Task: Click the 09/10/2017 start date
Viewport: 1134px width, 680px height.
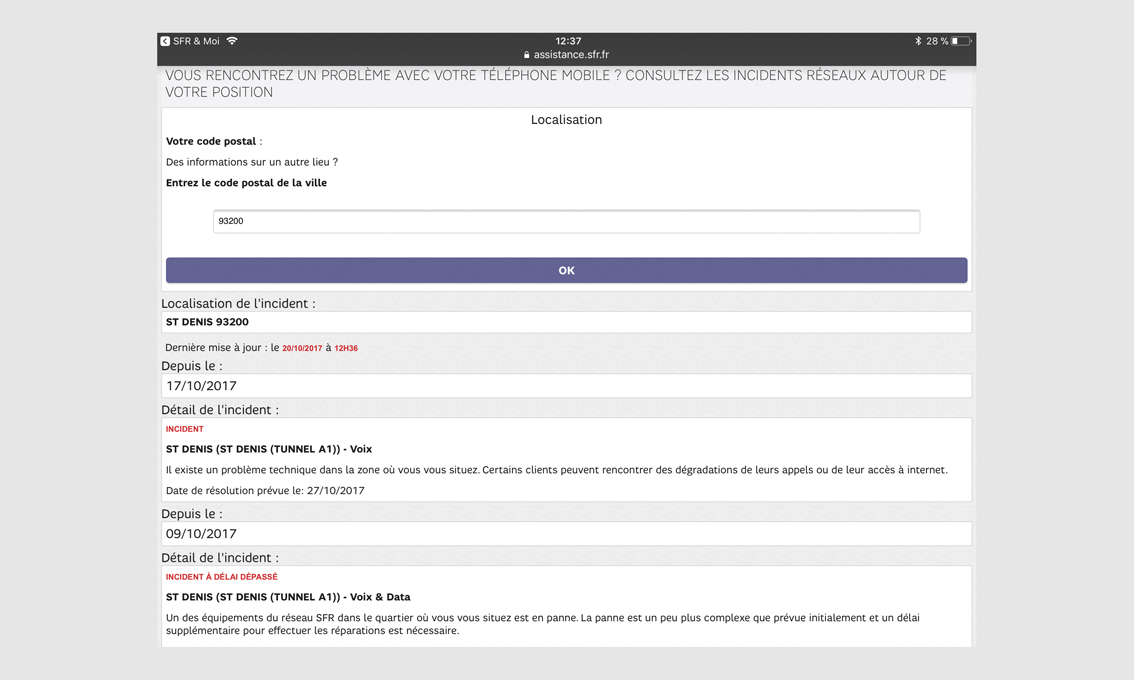Action: [x=566, y=534]
